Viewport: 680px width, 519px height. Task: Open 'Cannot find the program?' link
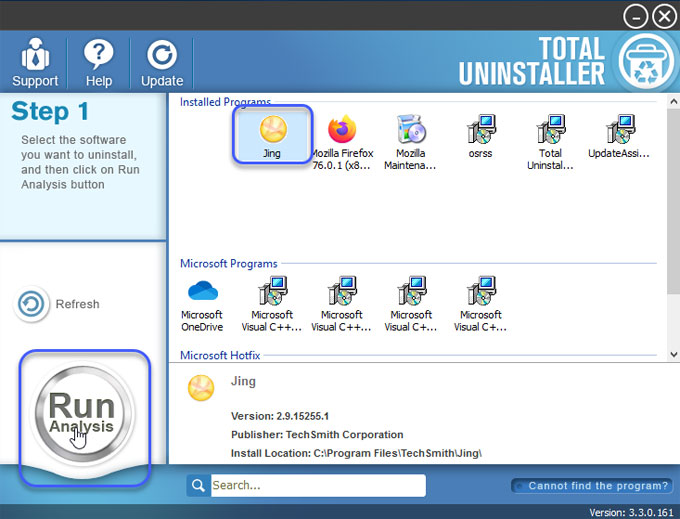tap(592, 486)
